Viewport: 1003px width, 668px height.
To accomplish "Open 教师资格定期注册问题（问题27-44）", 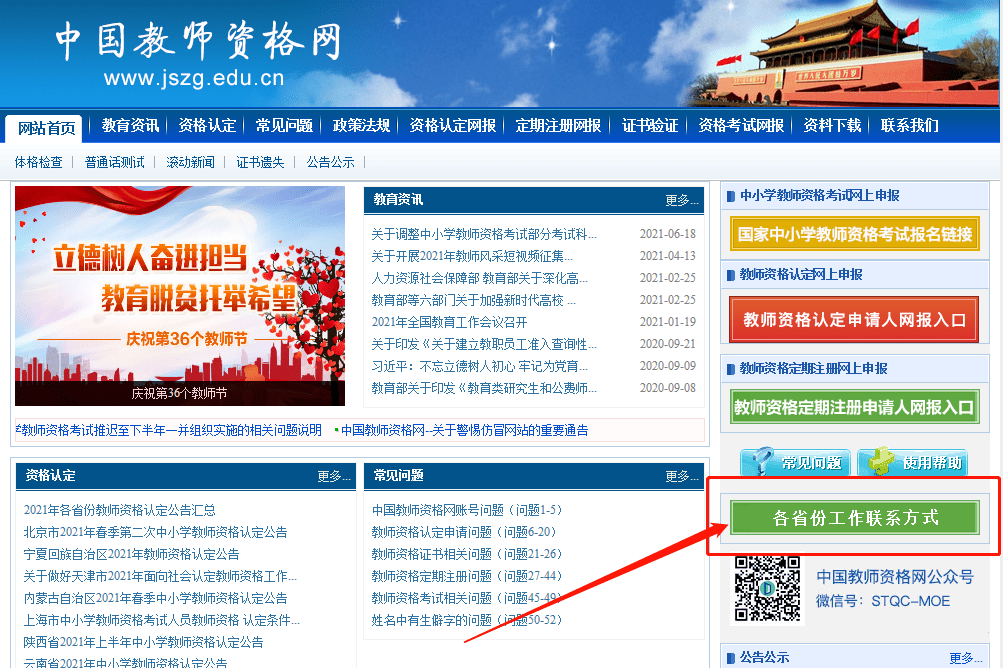I will click(467, 576).
